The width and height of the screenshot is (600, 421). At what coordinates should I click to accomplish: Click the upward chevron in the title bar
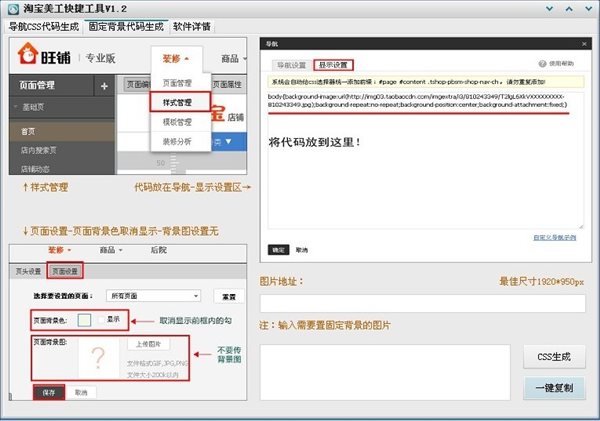(569, 9)
